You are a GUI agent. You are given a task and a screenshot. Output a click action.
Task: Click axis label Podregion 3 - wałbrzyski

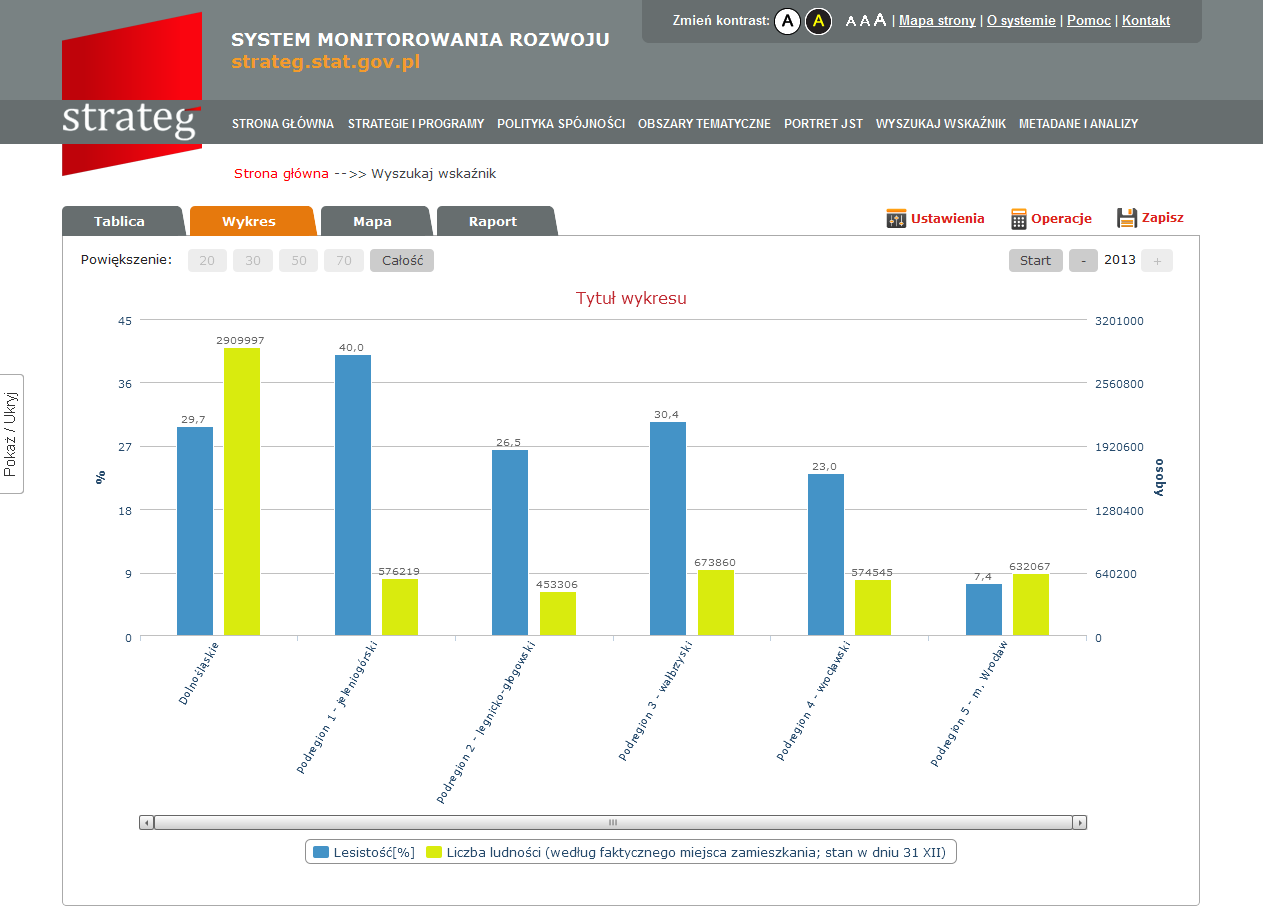tap(655, 702)
